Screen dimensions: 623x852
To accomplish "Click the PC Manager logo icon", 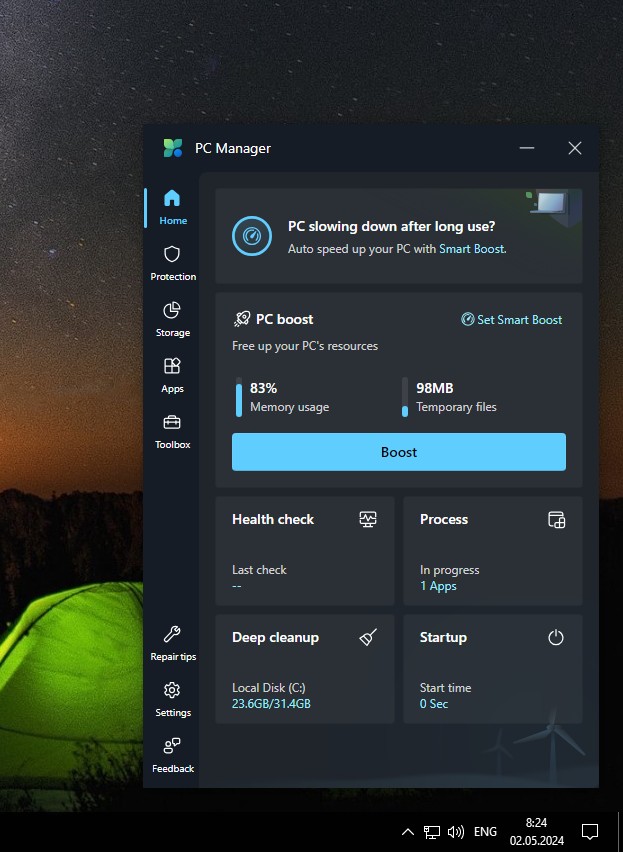I will 173,148.
